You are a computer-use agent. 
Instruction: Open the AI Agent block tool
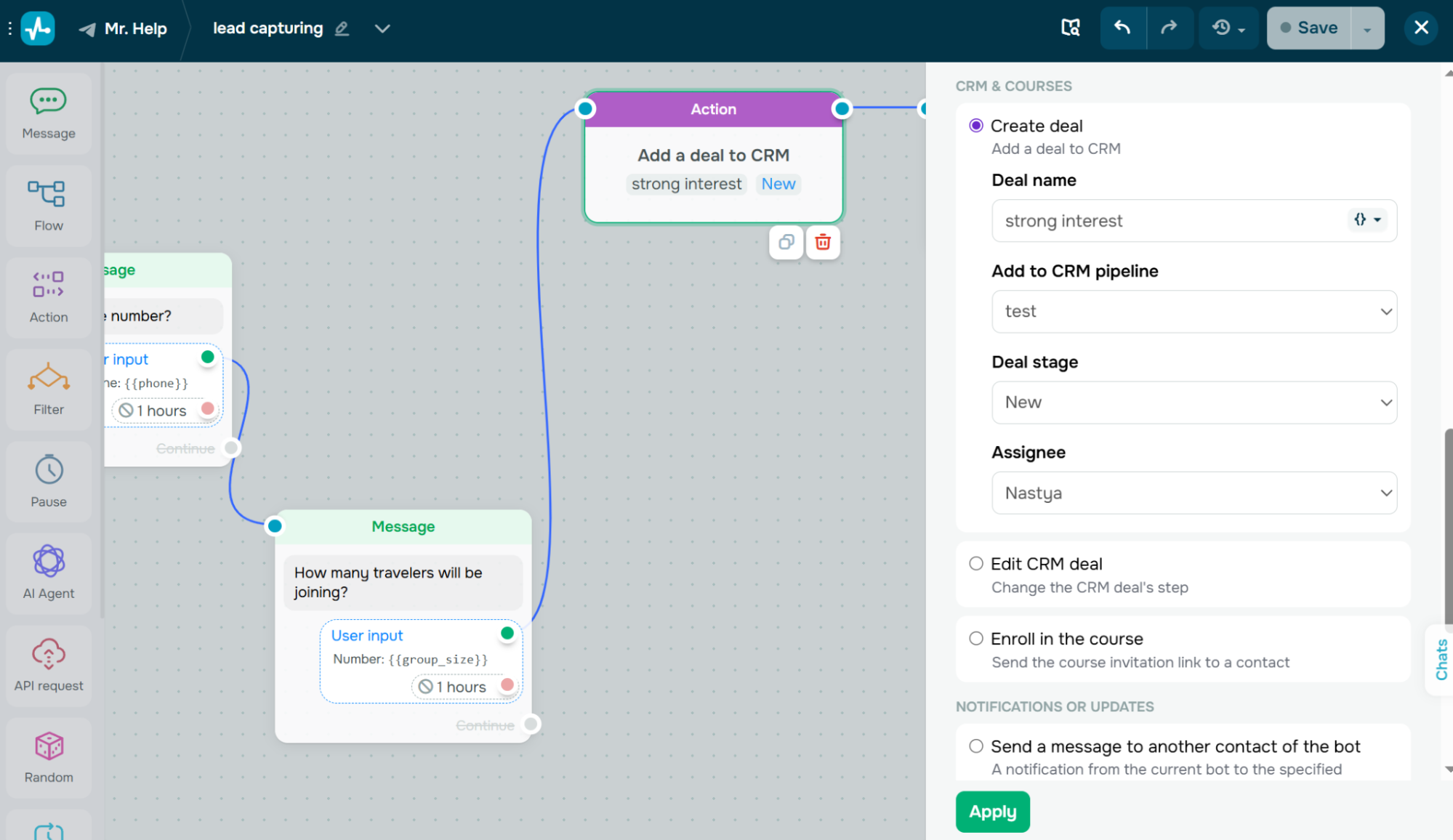coord(48,573)
